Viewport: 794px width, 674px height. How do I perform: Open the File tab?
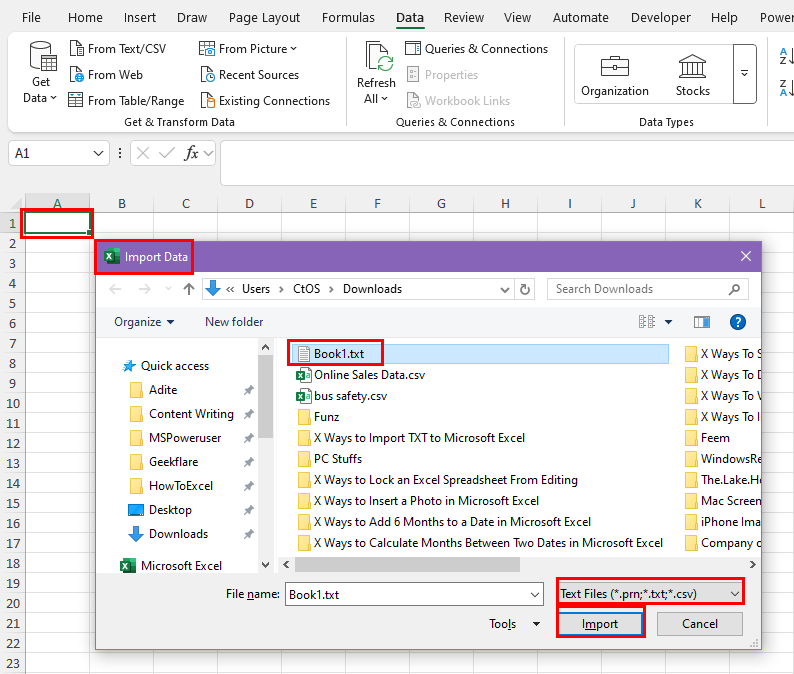coord(31,18)
